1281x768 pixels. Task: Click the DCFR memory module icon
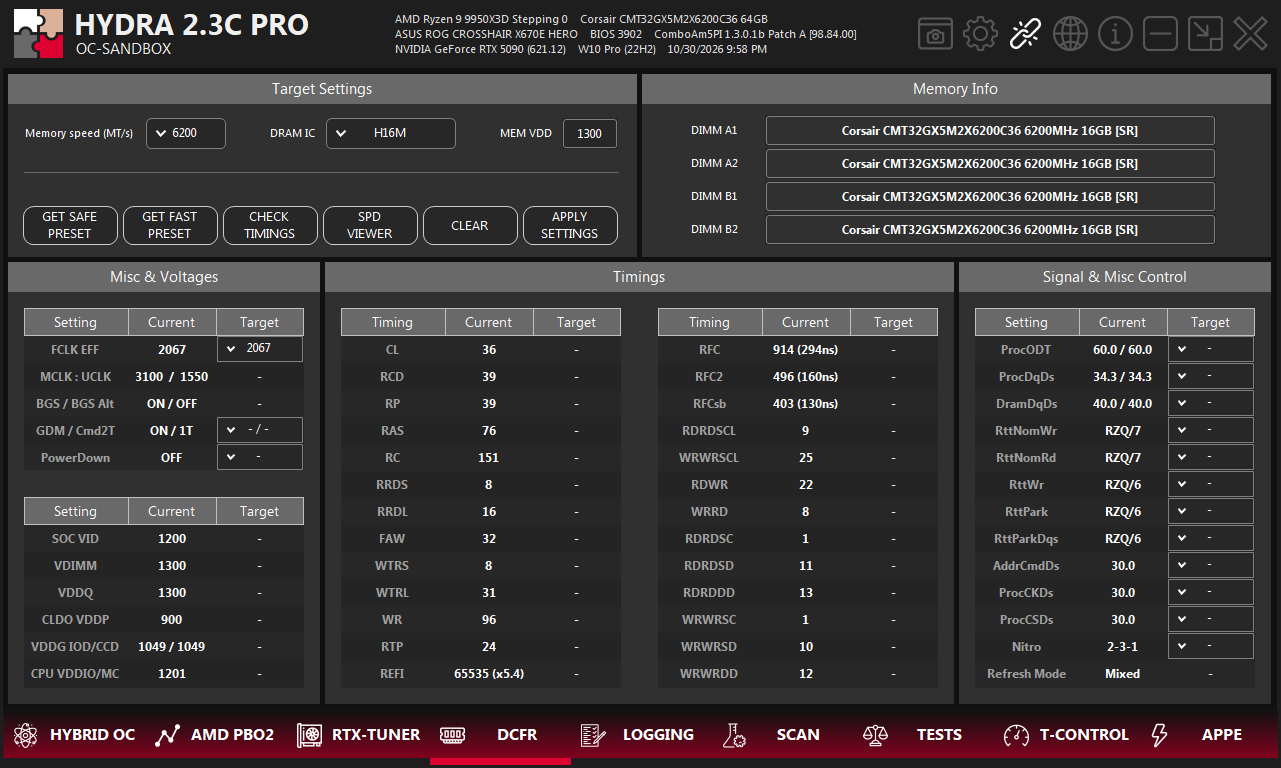pyautogui.click(x=452, y=735)
